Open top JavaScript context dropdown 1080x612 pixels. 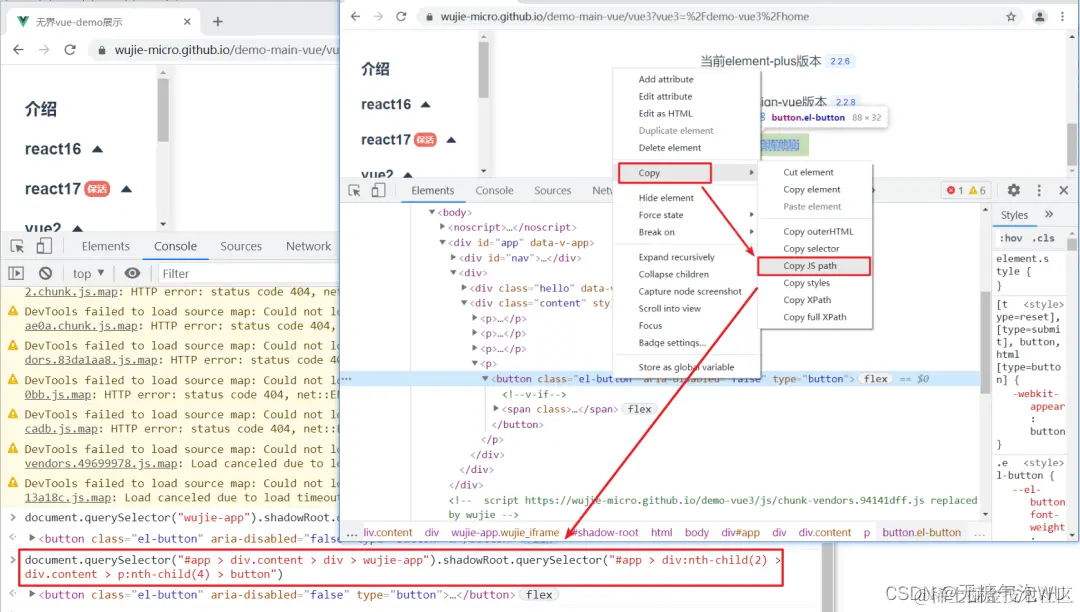[x=88, y=273]
